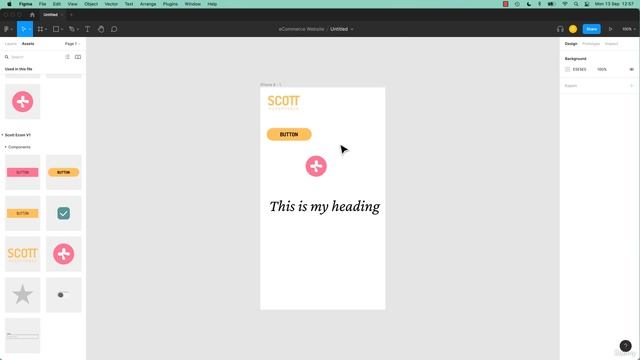Switch to the Layers tab
This screenshot has width=640, height=360.
(x=11, y=44)
